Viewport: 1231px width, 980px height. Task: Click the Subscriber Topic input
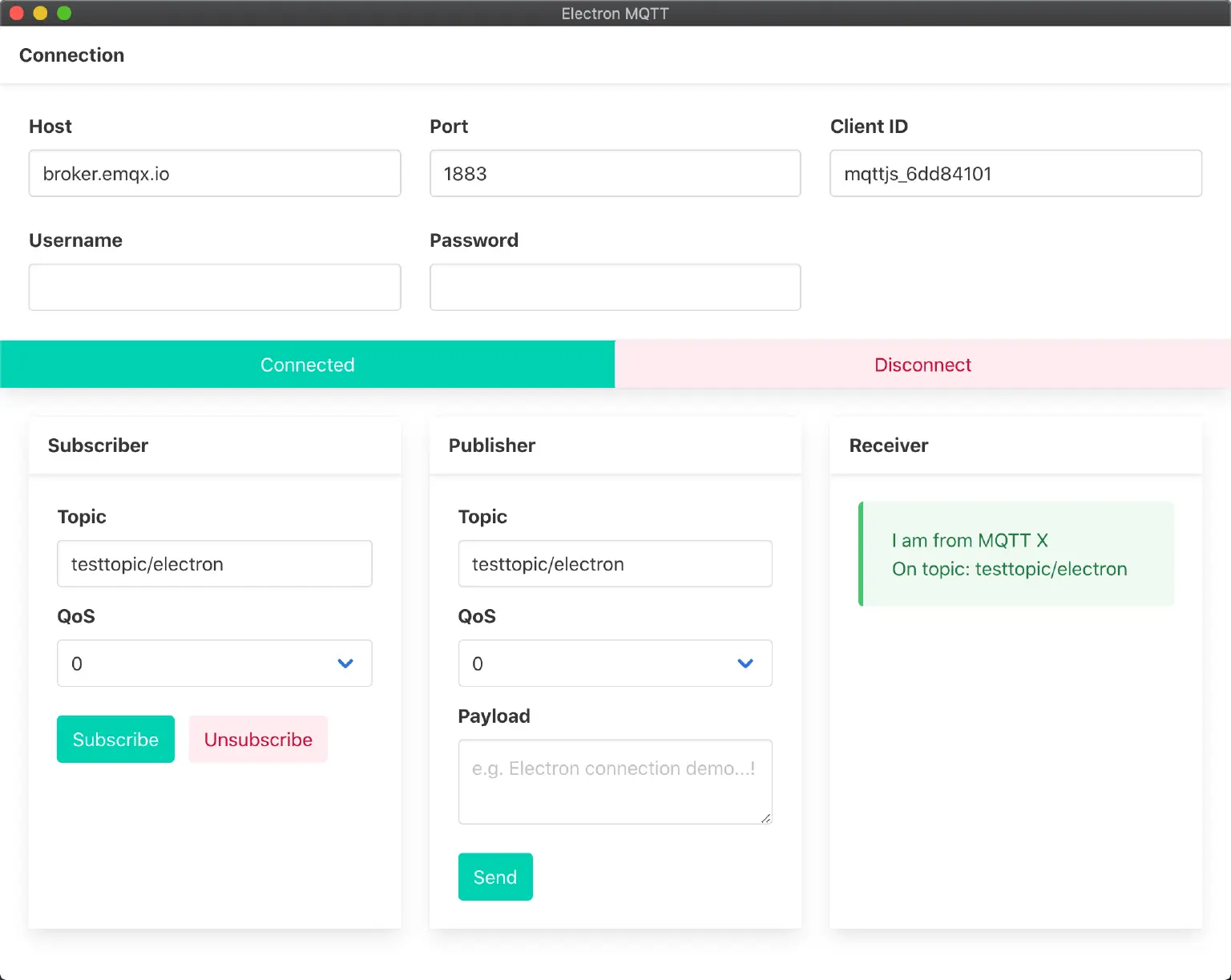[x=214, y=563]
